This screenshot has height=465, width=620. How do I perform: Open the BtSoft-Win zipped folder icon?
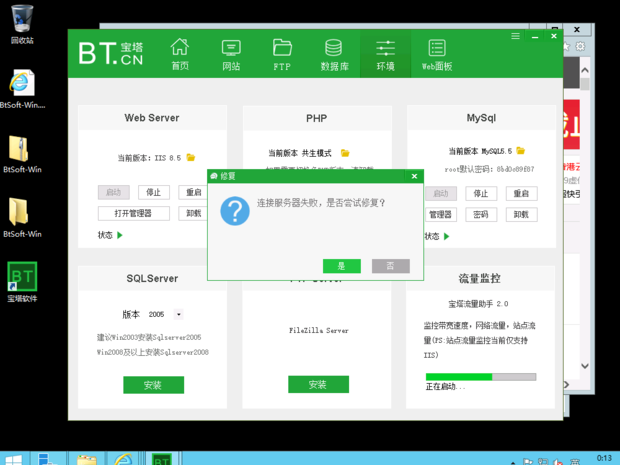(x=22, y=154)
